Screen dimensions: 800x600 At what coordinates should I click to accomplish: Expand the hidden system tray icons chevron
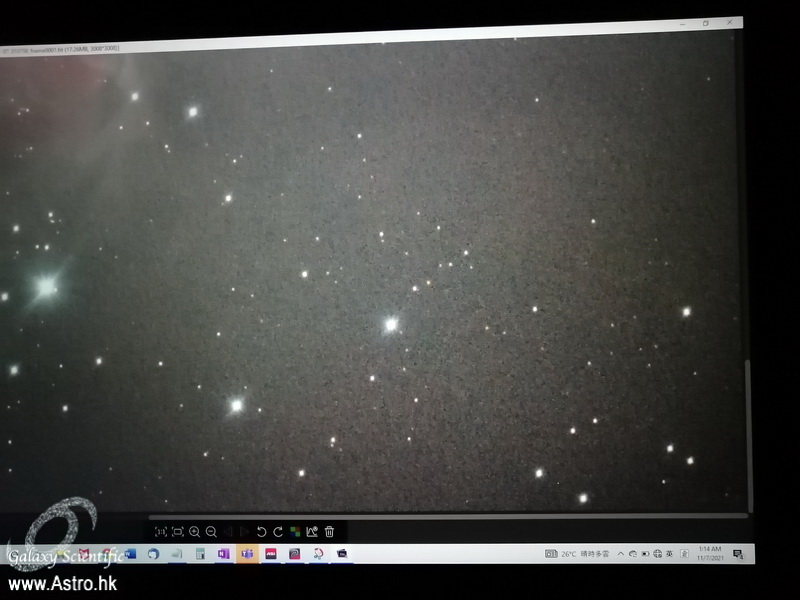click(x=620, y=553)
